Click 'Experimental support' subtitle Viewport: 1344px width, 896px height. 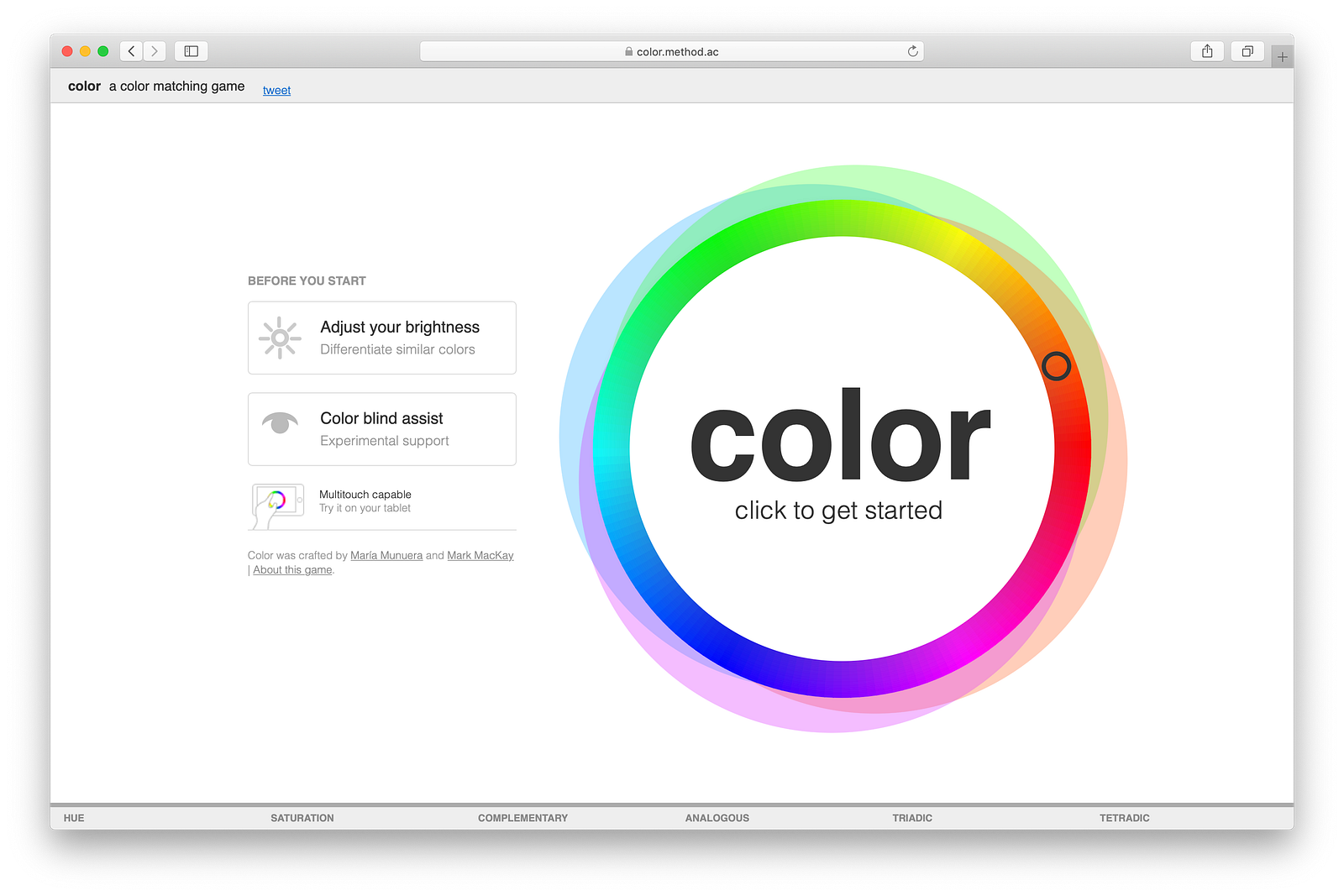point(385,441)
